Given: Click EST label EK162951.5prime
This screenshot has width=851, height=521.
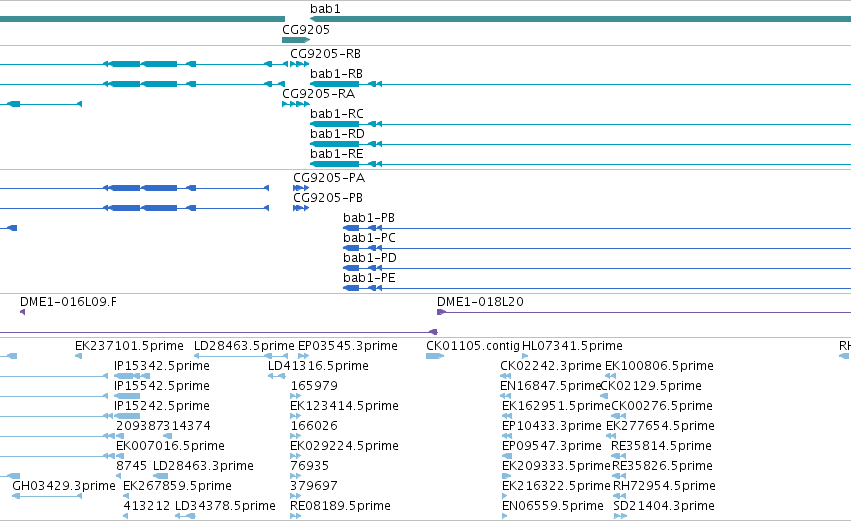Looking at the screenshot, I should [x=556, y=406].
